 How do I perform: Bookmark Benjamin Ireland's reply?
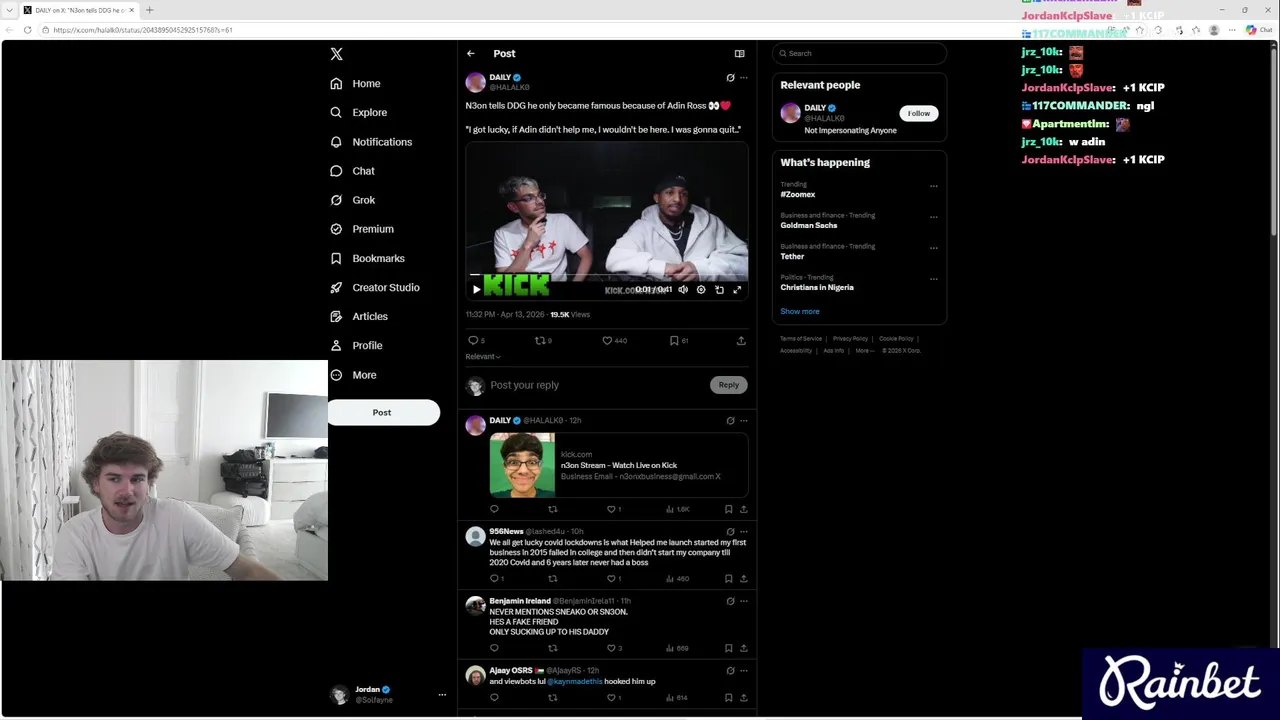coord(728,648)
